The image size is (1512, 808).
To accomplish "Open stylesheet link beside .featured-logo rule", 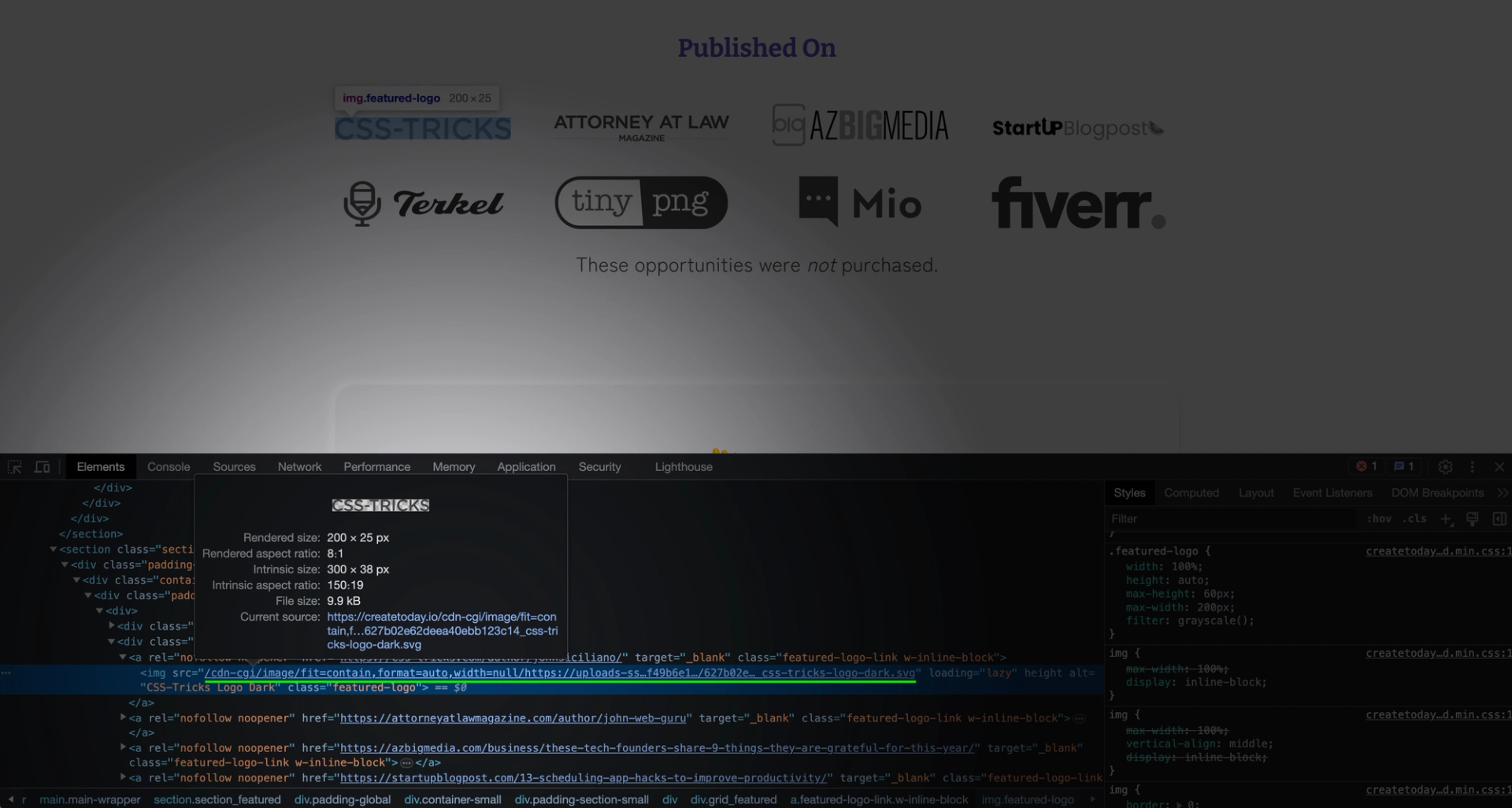I will 1438,551.
